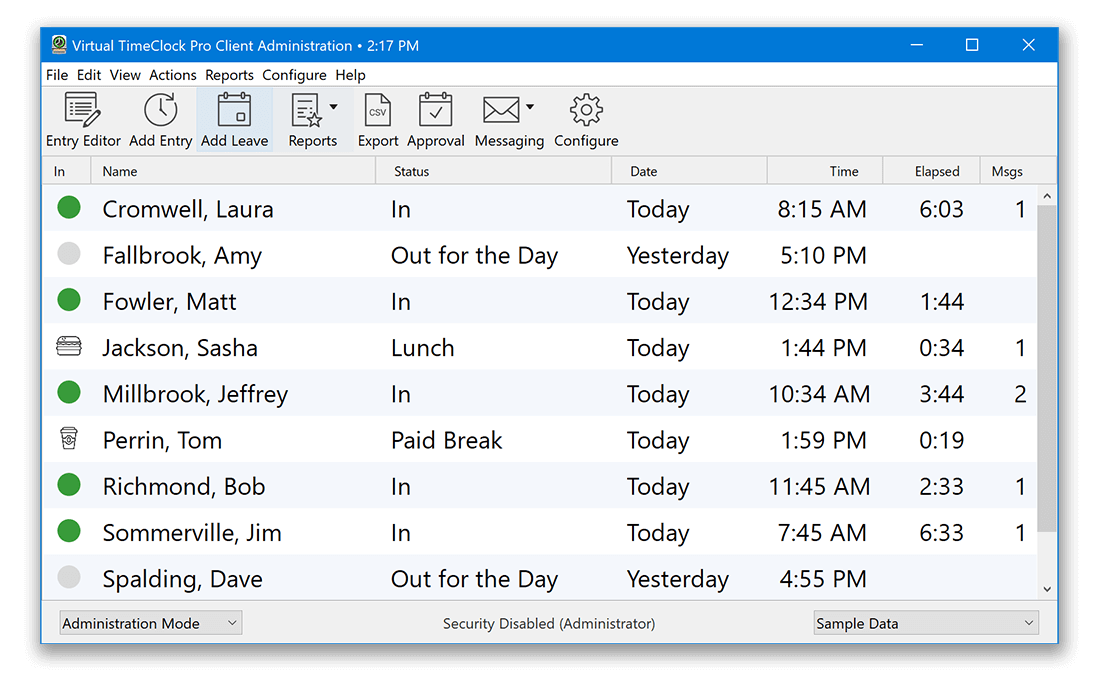This screenshot has height=677, width=1100.
Task: Open the Add Leave calendar tool
Action: (234, 110)
